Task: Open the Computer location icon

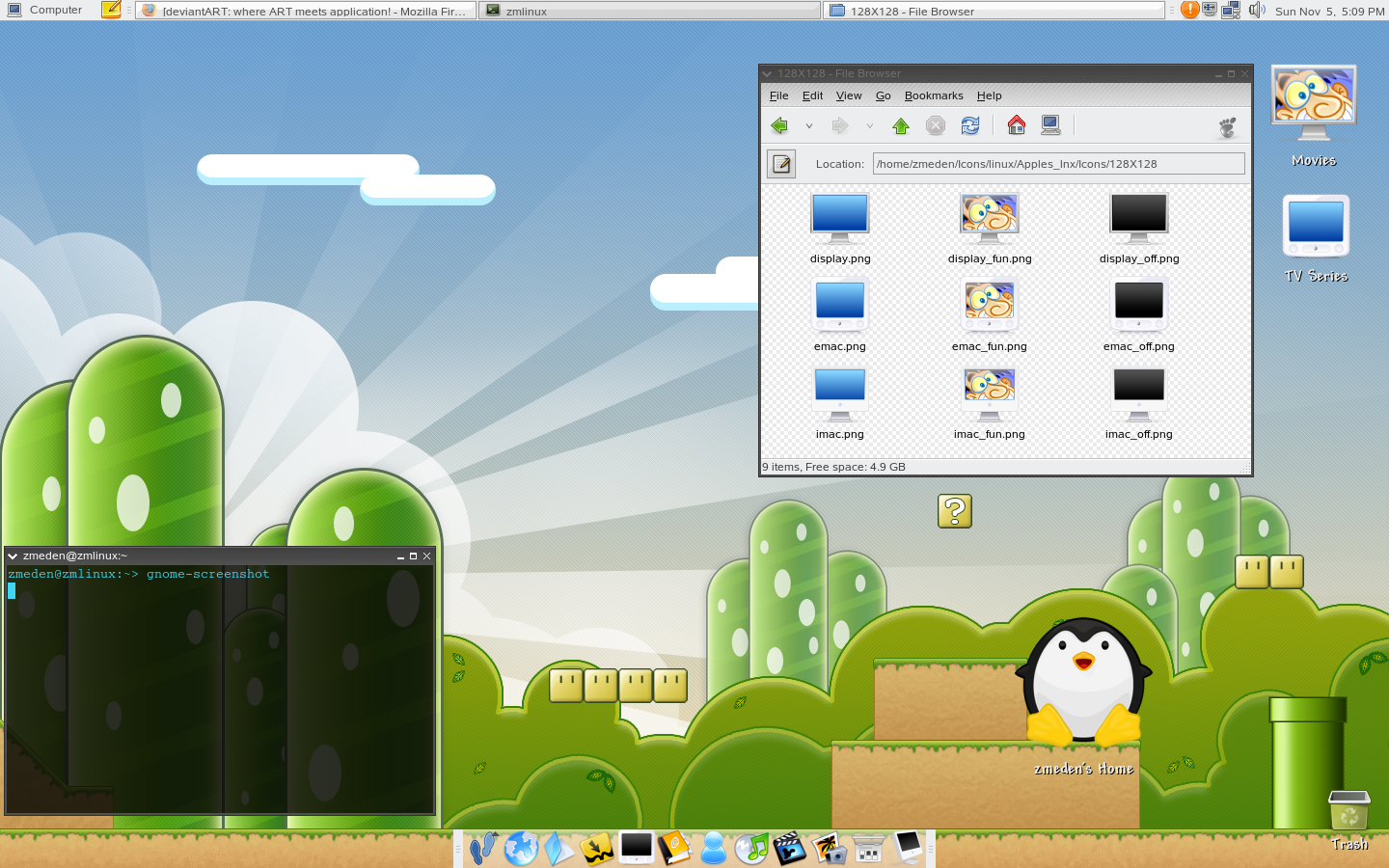Action: click(x=1051, y=124)
